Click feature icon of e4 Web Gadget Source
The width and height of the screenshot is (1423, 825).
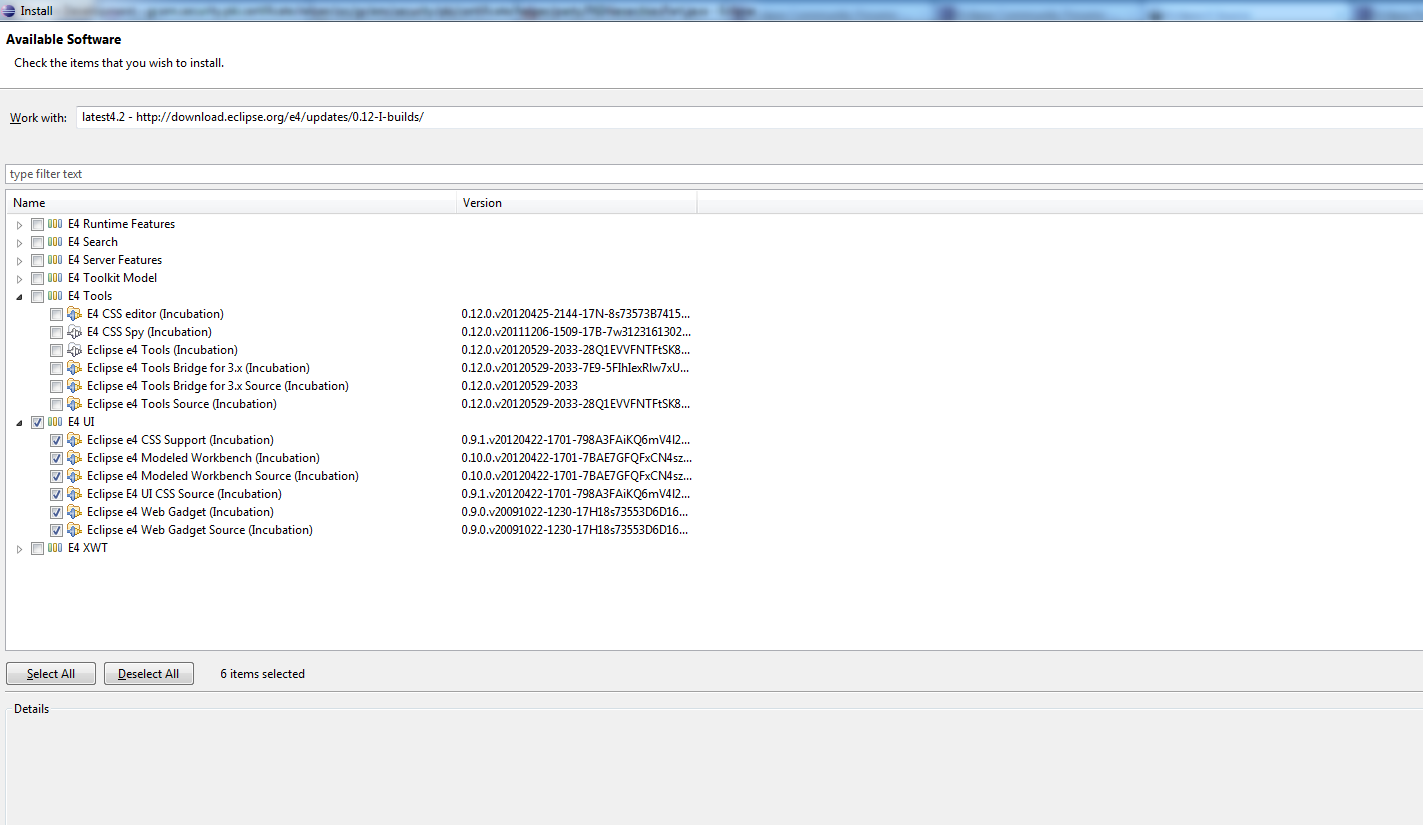(74, 530)
